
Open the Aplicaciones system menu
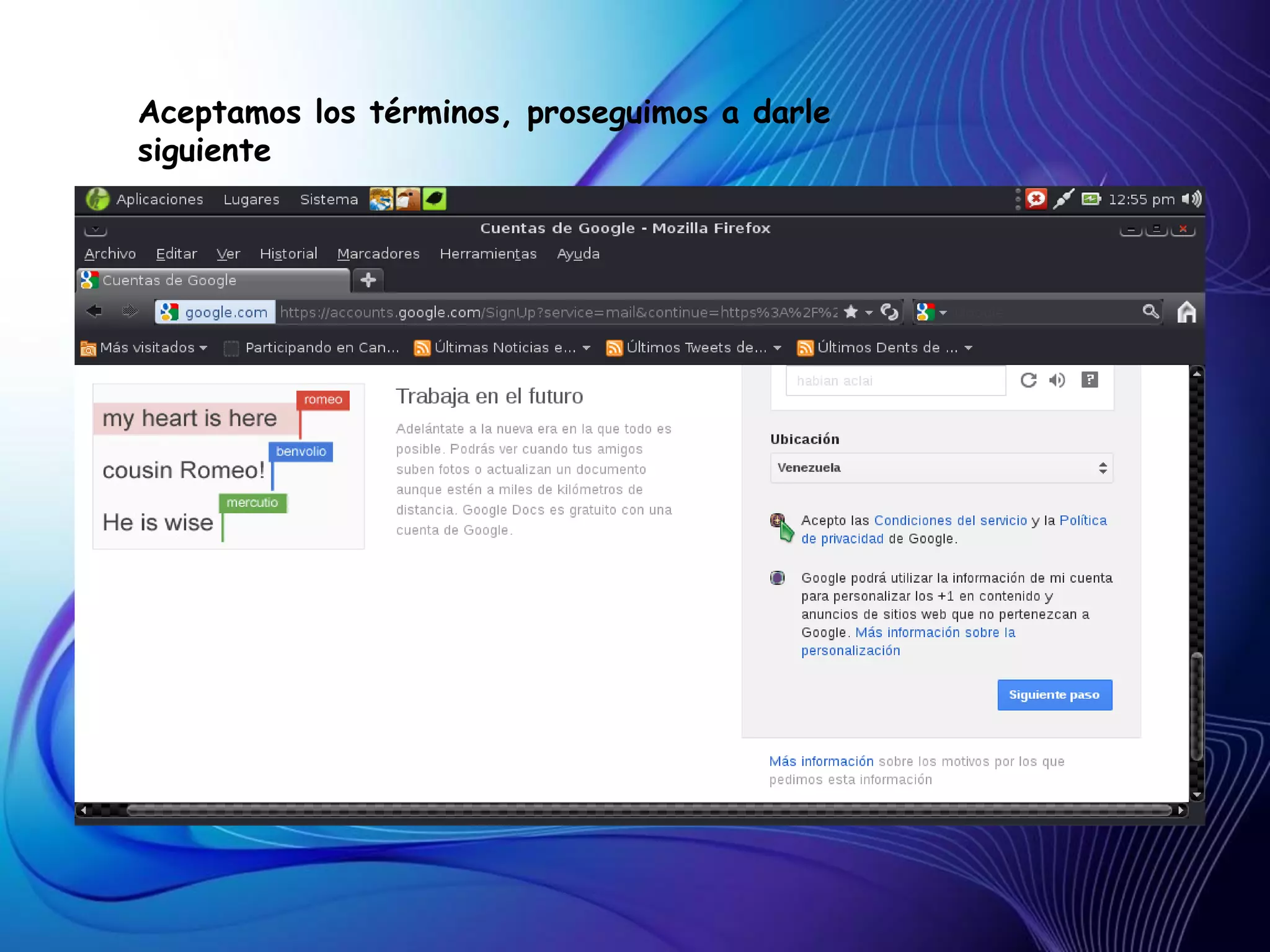tap(159, 199)
